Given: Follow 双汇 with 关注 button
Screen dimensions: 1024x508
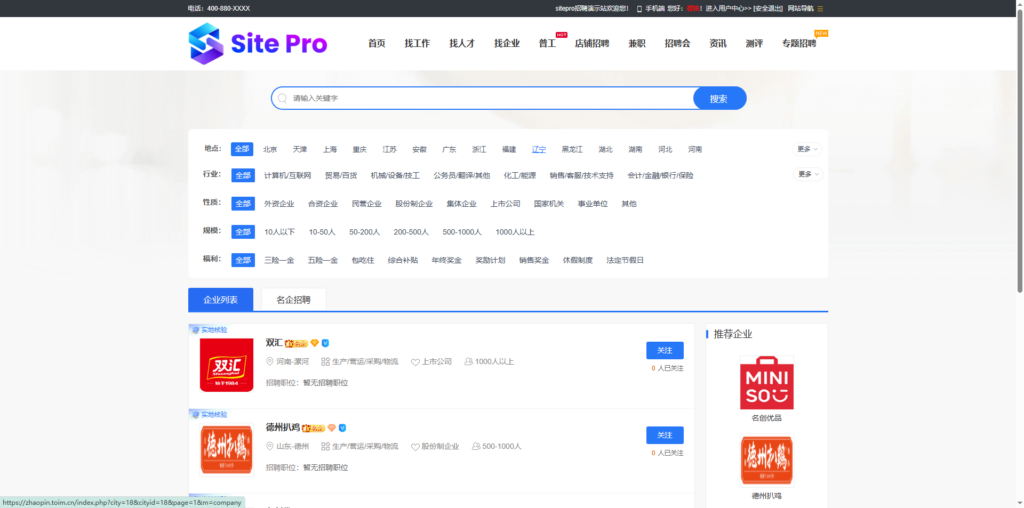Looking at the screenshot, I should coord(665,351).
